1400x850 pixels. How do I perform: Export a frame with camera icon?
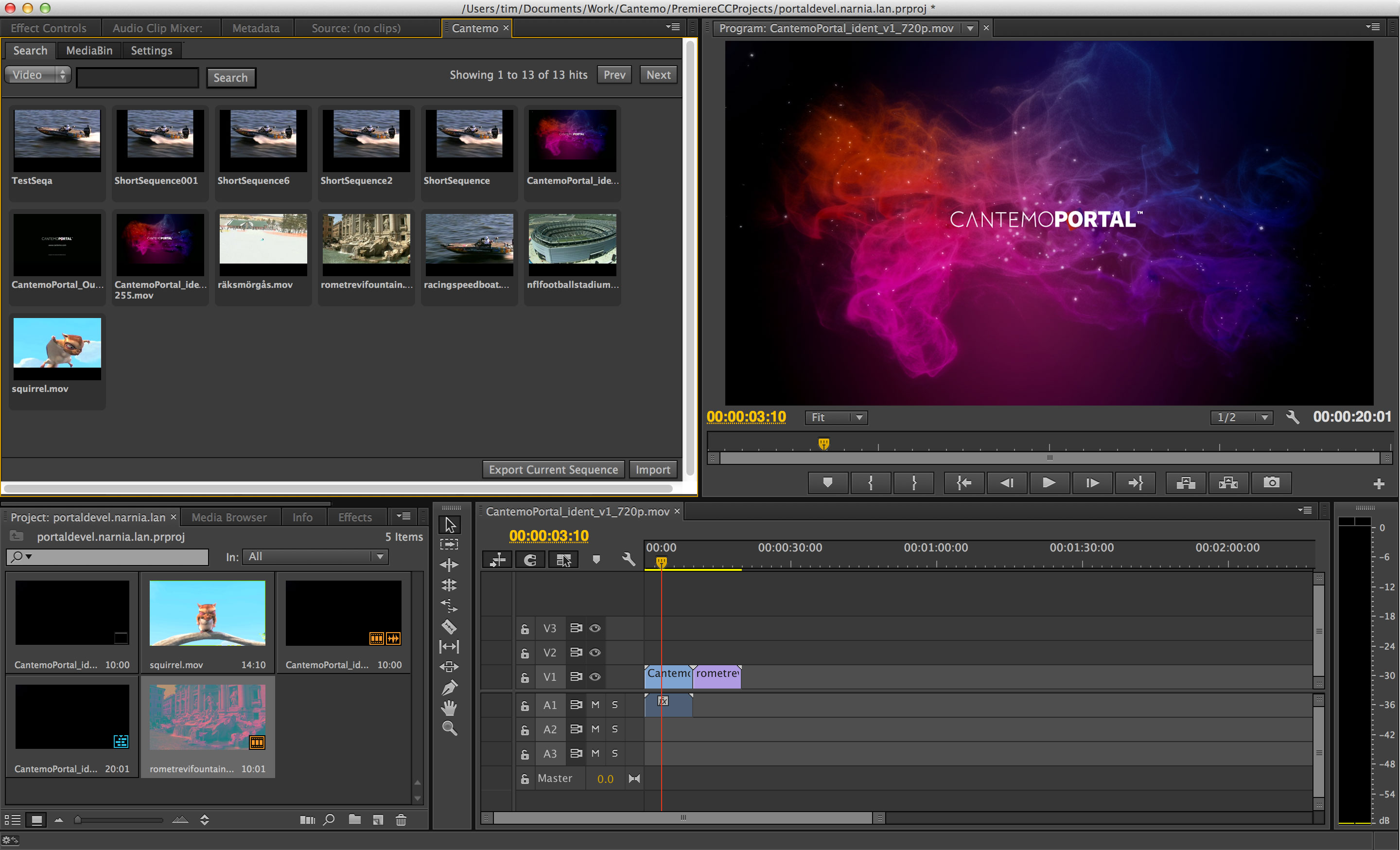pos(1271,483)
